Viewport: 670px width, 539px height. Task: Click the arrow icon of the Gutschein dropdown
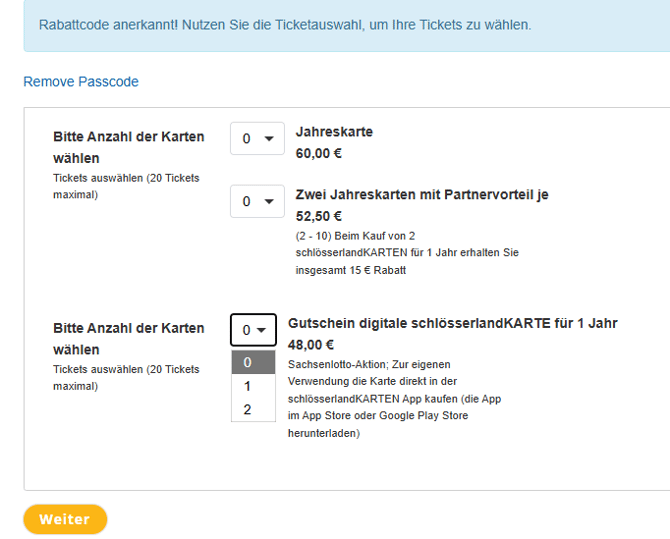261,330
